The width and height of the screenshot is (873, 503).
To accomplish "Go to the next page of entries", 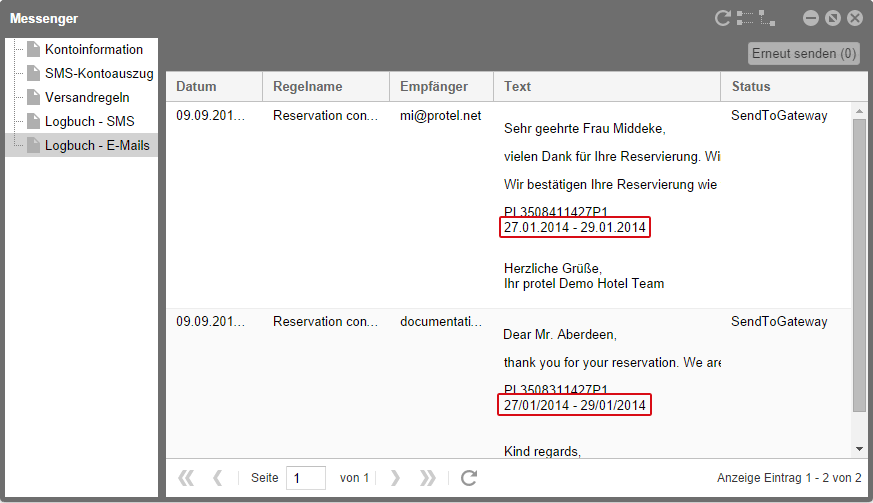I will (x=395, y=478).
